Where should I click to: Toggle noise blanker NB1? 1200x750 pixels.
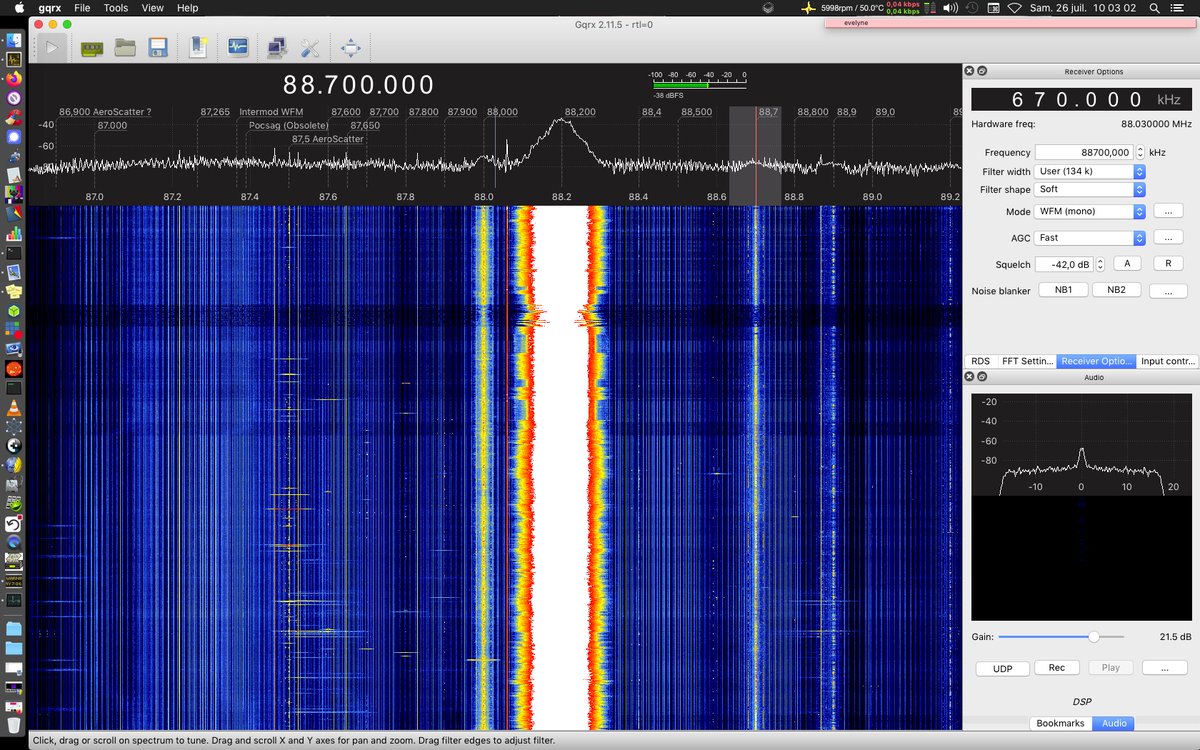tap(1063, 290)
